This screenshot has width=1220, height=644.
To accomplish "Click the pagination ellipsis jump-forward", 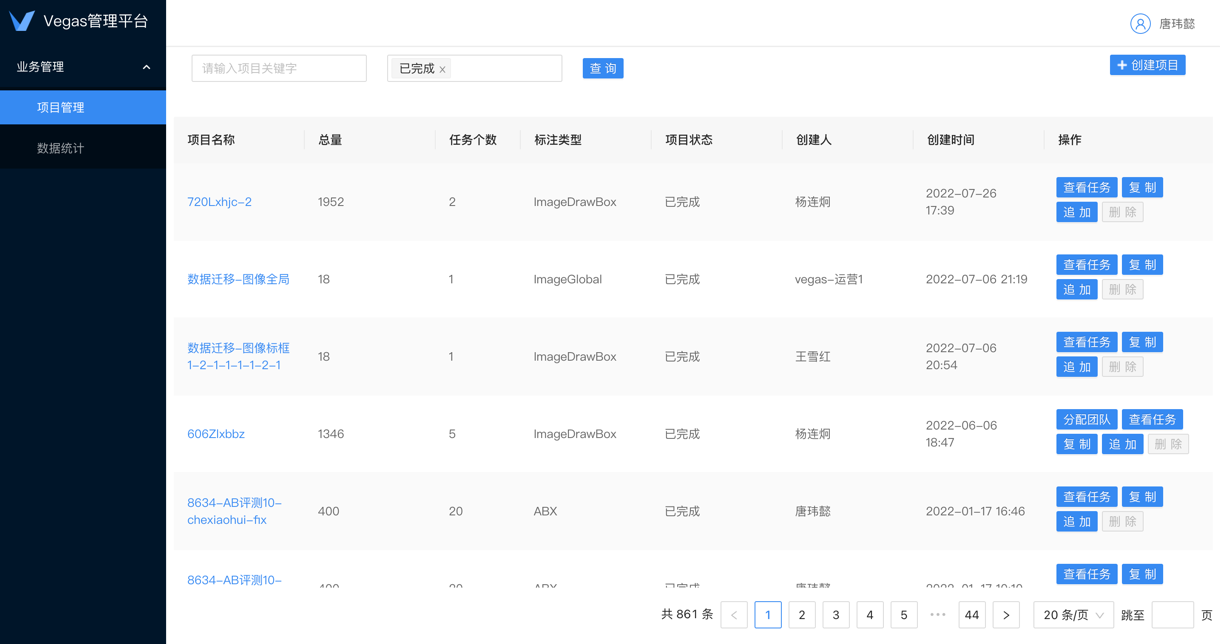I will click(938, 615).
